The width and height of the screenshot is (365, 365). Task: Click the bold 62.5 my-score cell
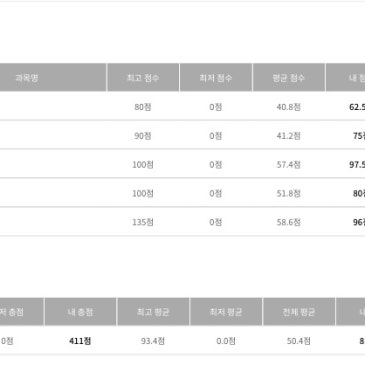[357, 107]
